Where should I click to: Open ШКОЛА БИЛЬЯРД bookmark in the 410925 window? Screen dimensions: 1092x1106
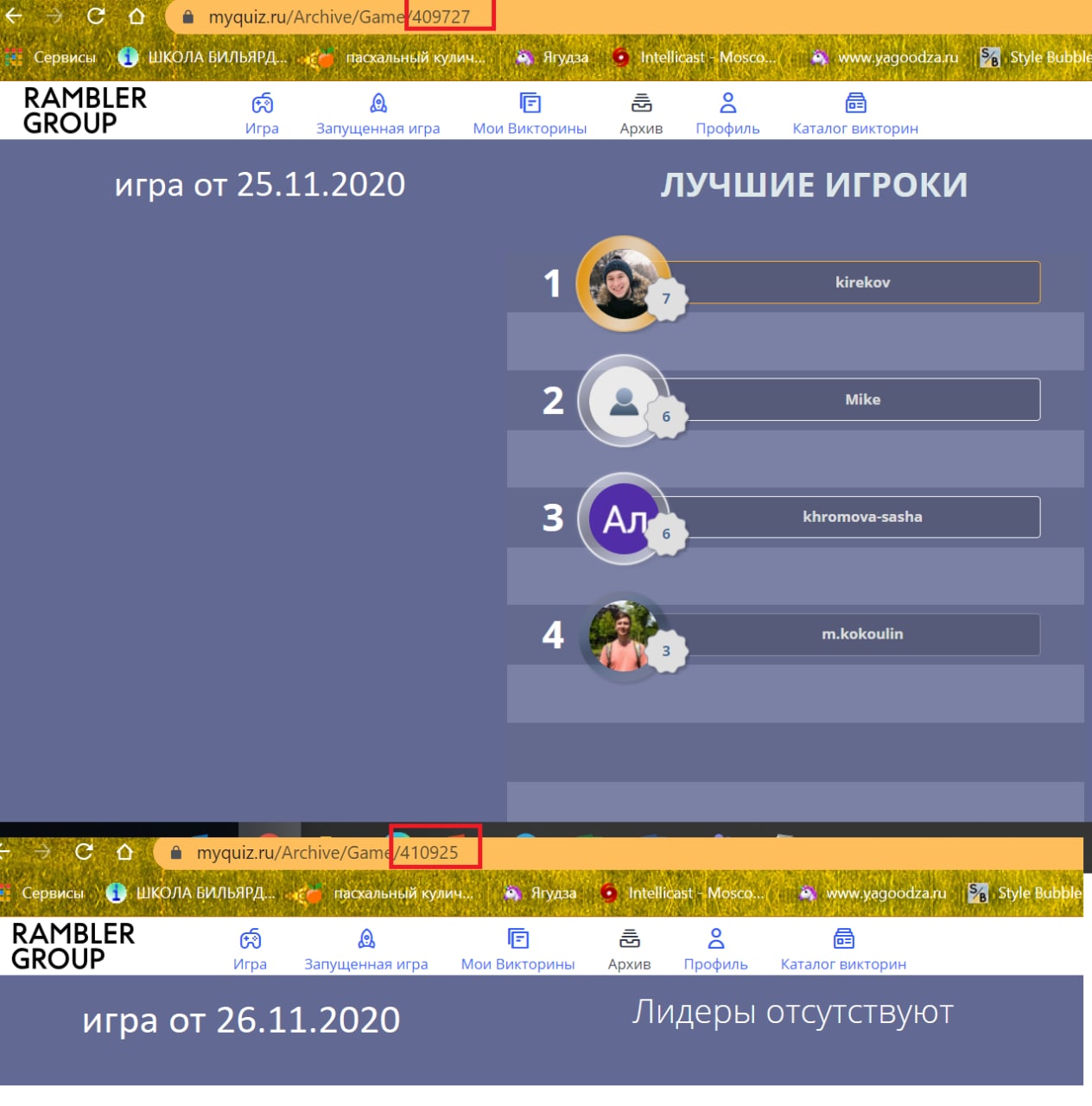coord(189,893)
